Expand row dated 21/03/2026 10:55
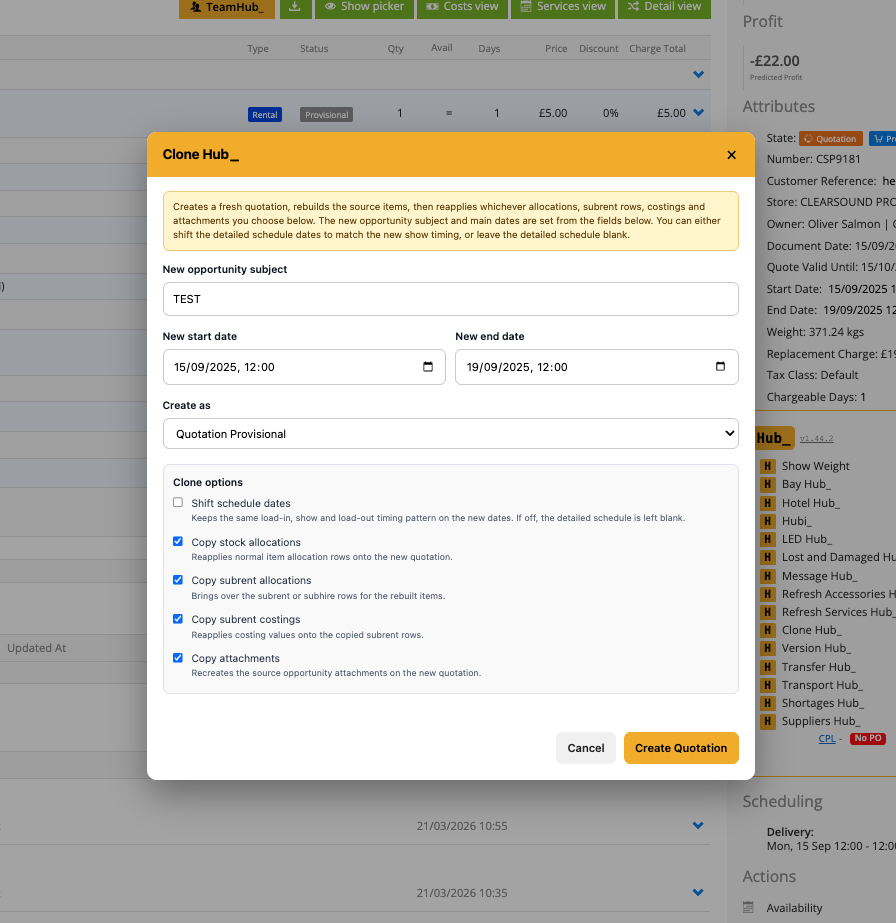Image resolution: width=896 pixels, height=923 pixels. click(698, 825)
